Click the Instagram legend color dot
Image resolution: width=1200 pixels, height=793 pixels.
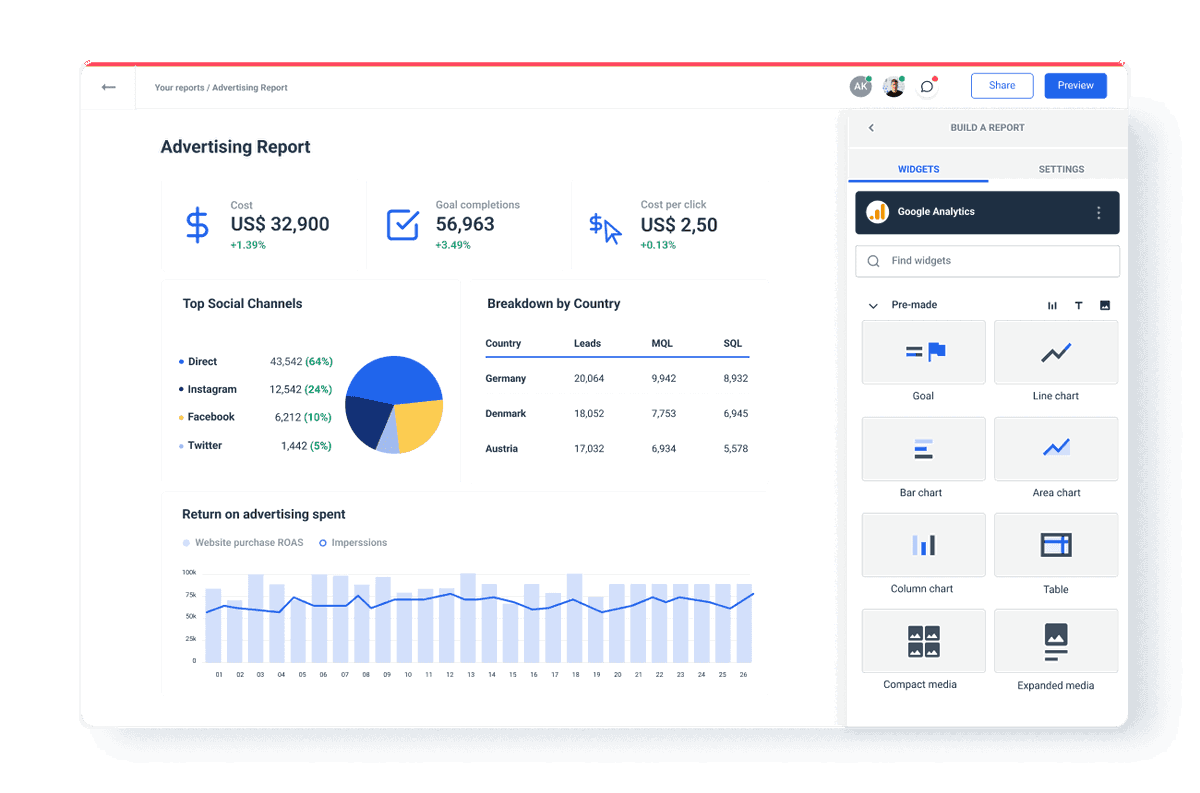click(x=182, y=389)
